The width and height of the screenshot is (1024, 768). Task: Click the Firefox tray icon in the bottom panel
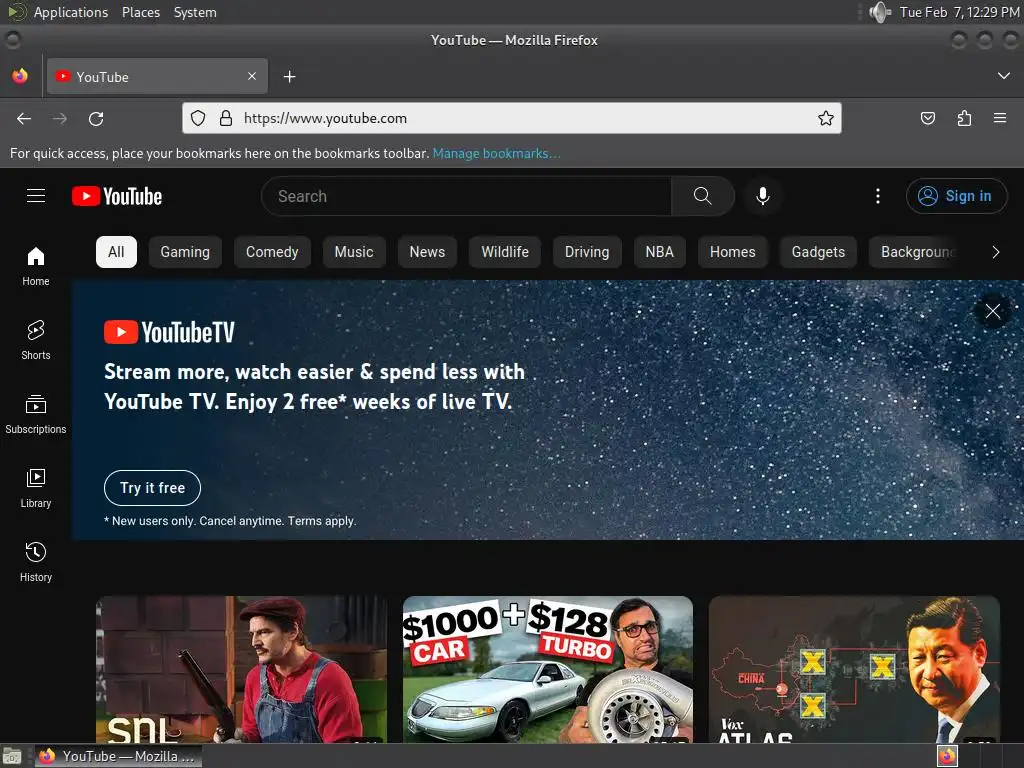pyautogui.click(x=947, y=756)
